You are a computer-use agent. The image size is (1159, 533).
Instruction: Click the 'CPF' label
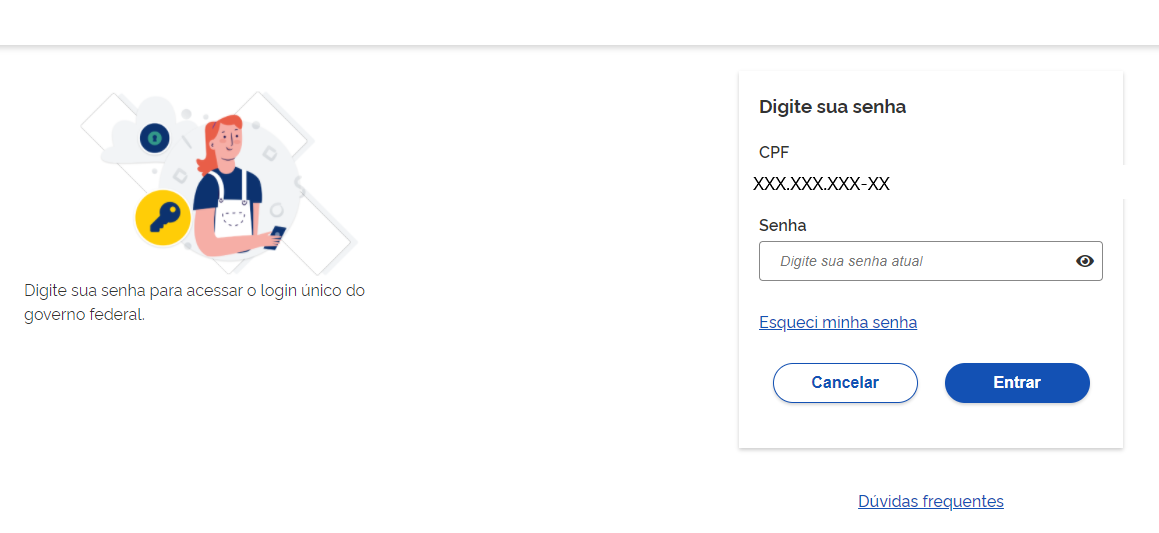[774, 152]
